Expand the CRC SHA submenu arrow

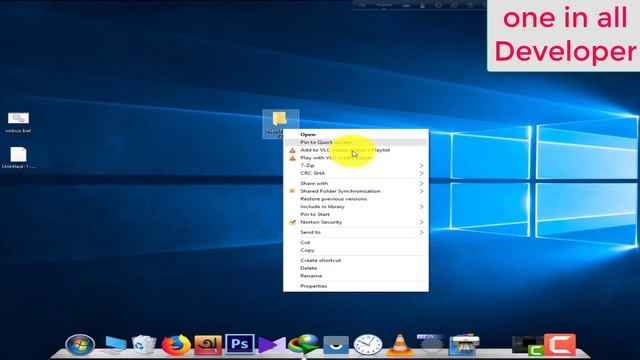point(421,173)
